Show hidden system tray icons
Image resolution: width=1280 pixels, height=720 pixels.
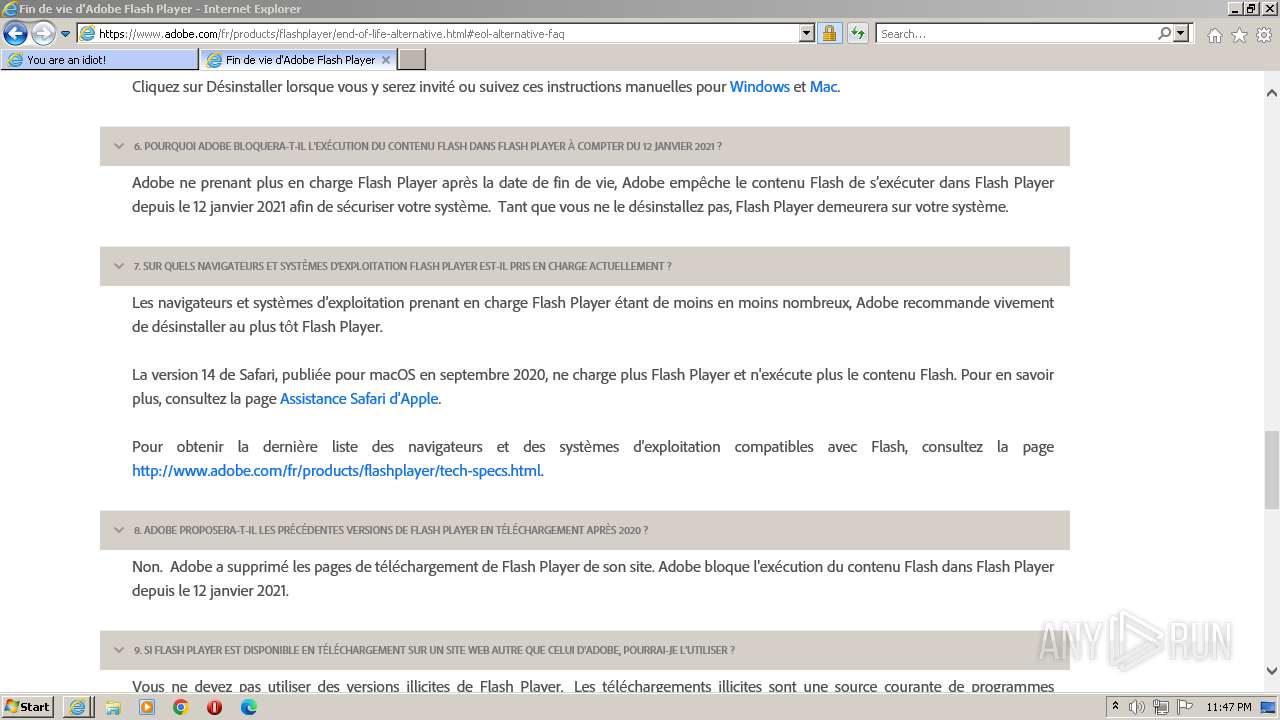pos(1116,707)
